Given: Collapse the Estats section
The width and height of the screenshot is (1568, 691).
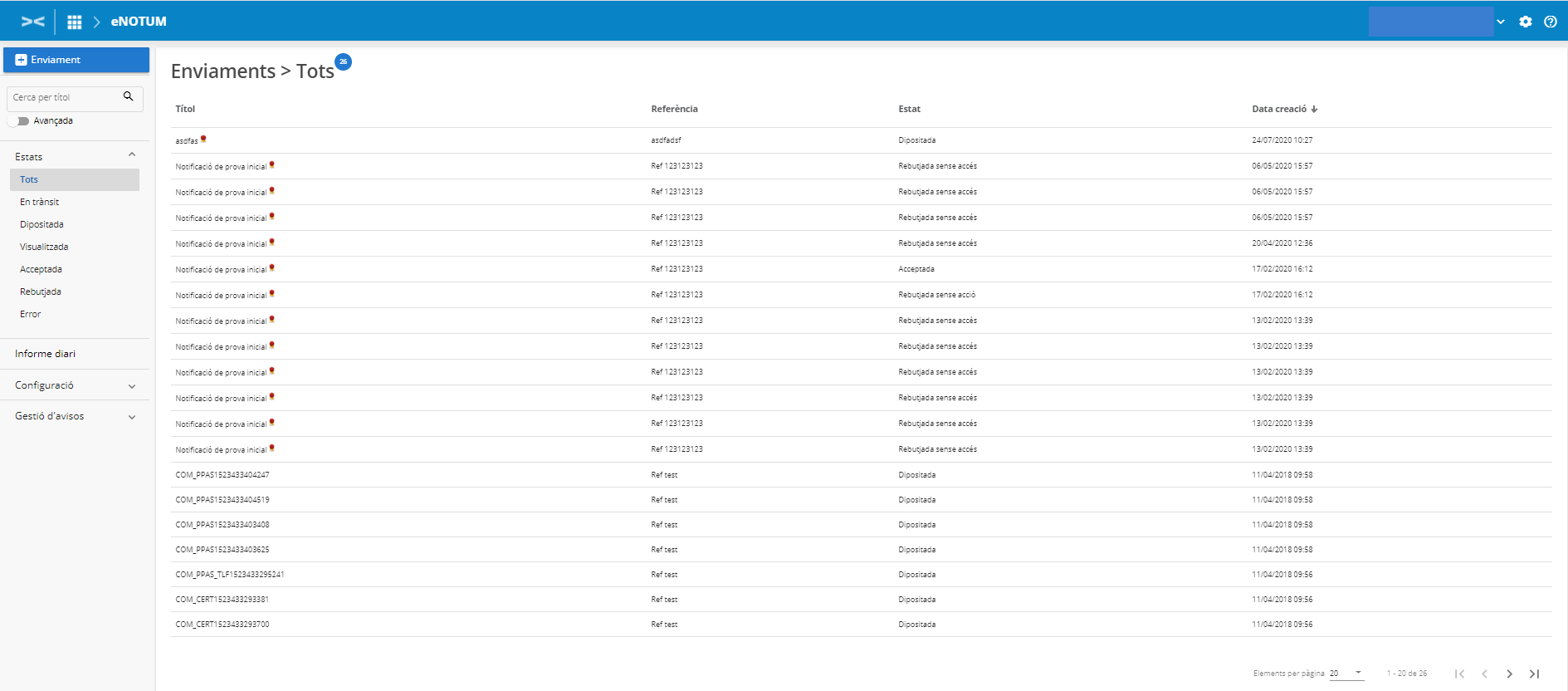Looking at the screenshot, I should [132, 155].
